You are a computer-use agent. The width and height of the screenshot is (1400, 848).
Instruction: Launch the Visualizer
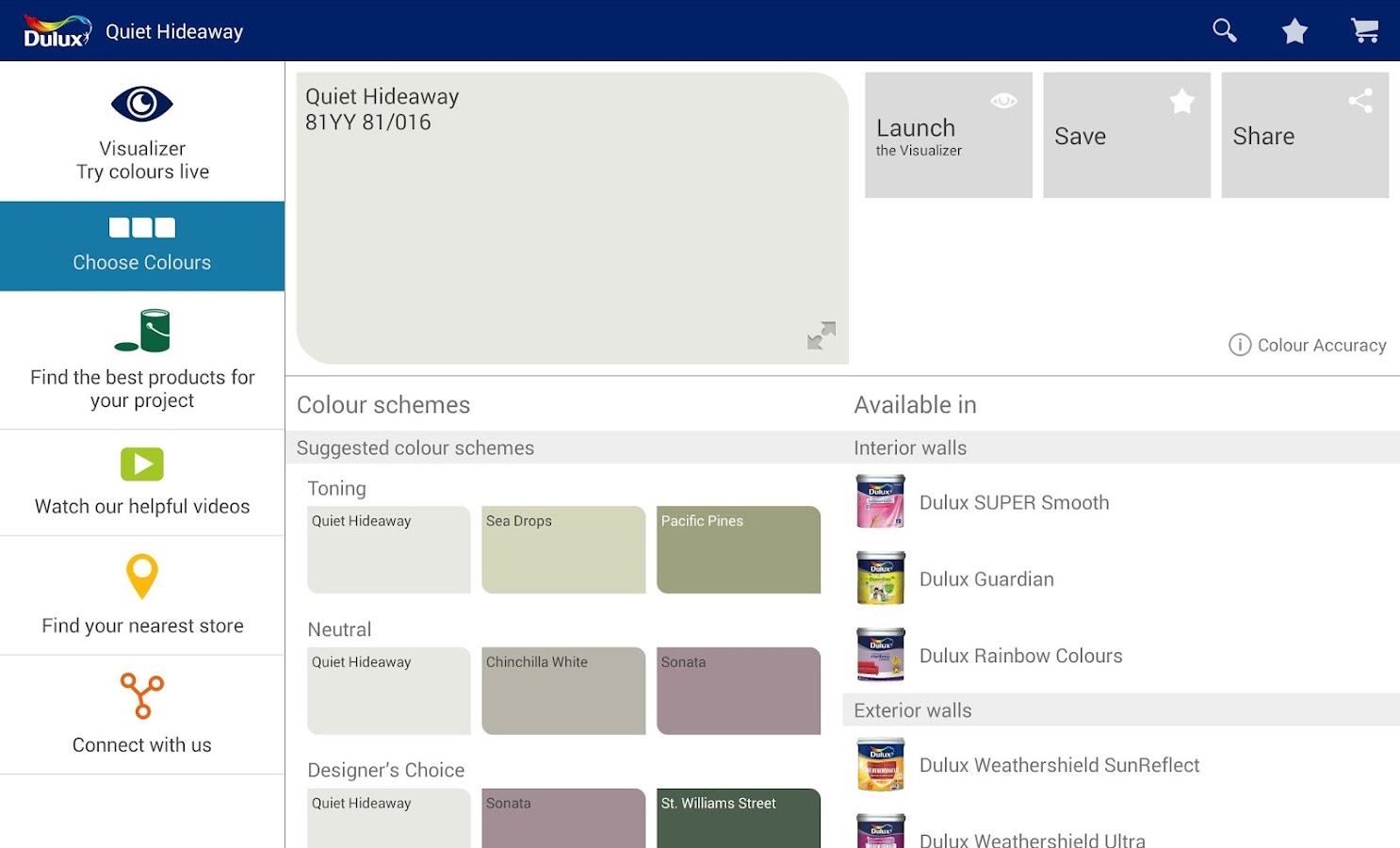[x=947, y=135]
